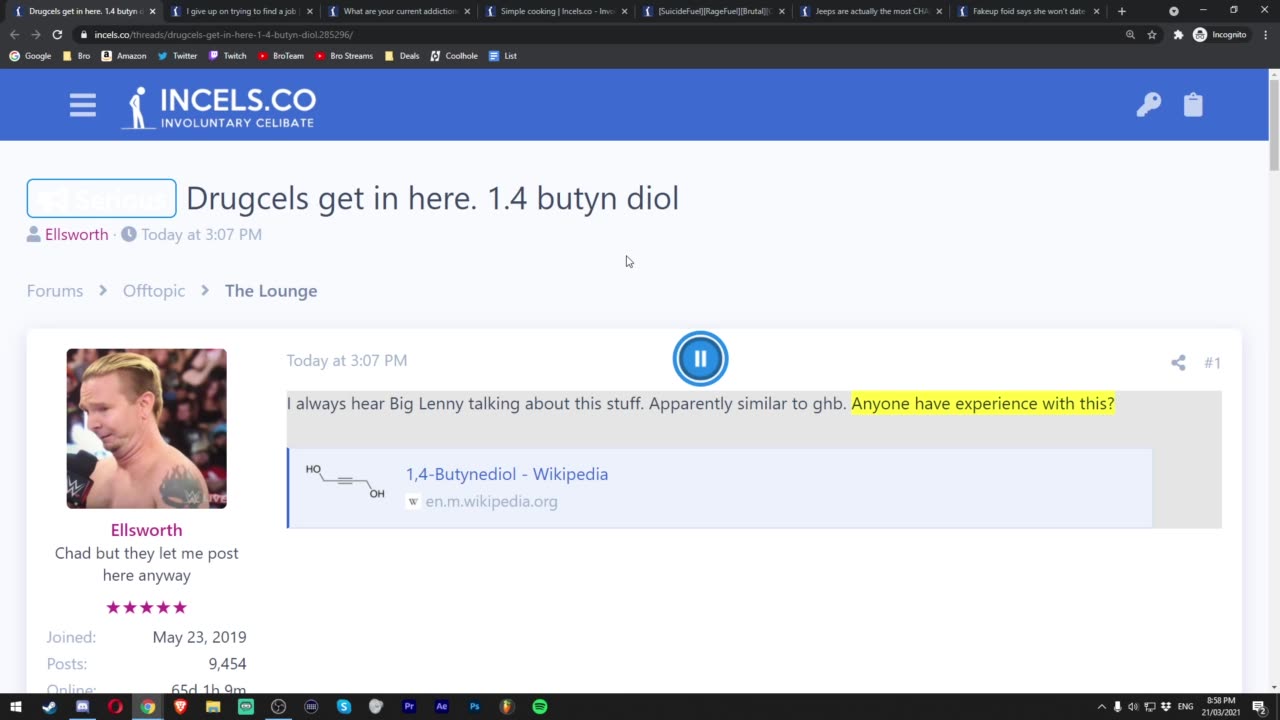Open the Chrome three-dot menu

[1264, 34]
